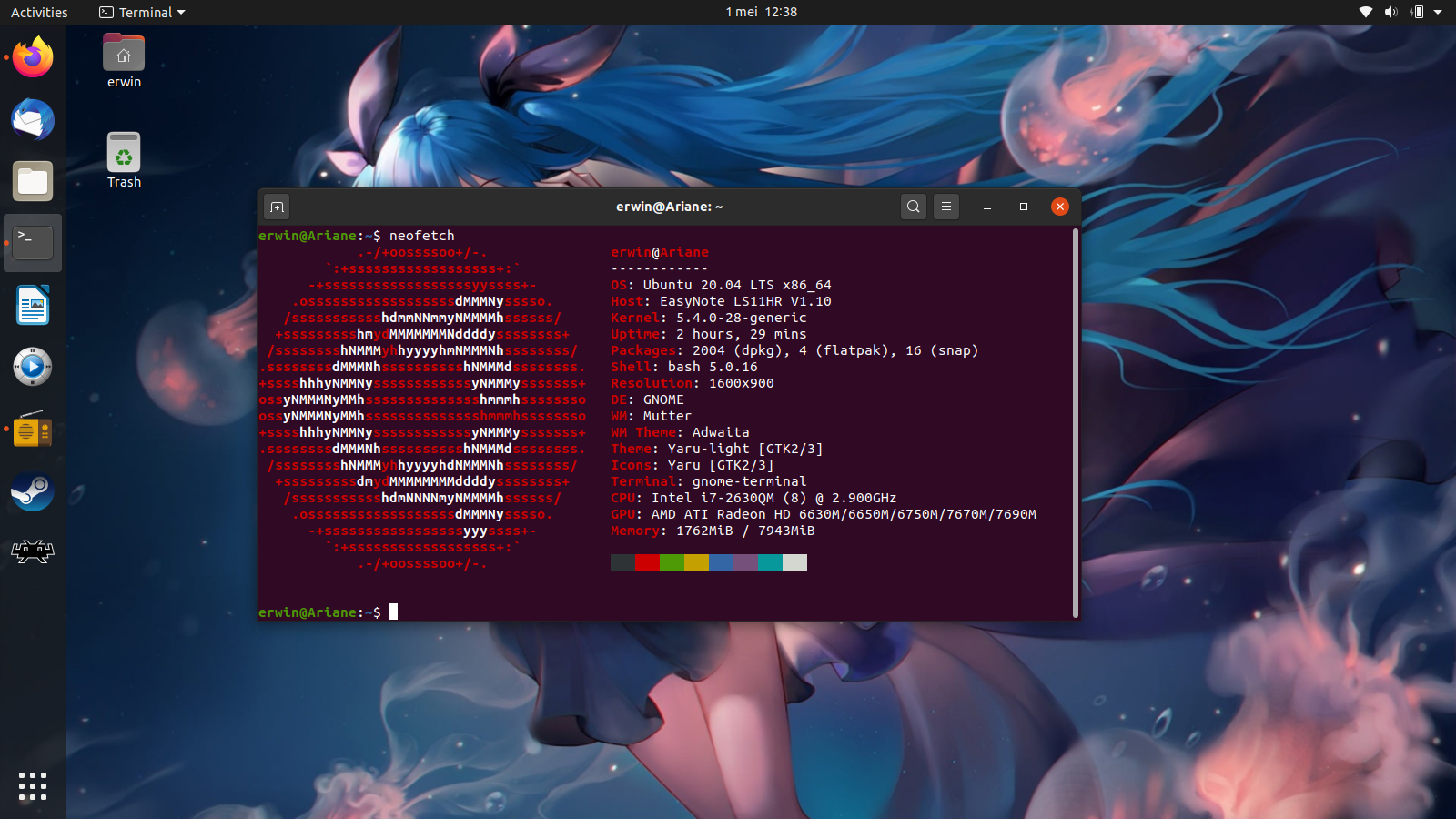The width and height of the screenshot is (1456, 819).
Task: Select the Terminal icon in dock
Action: [x=33, y=243]
